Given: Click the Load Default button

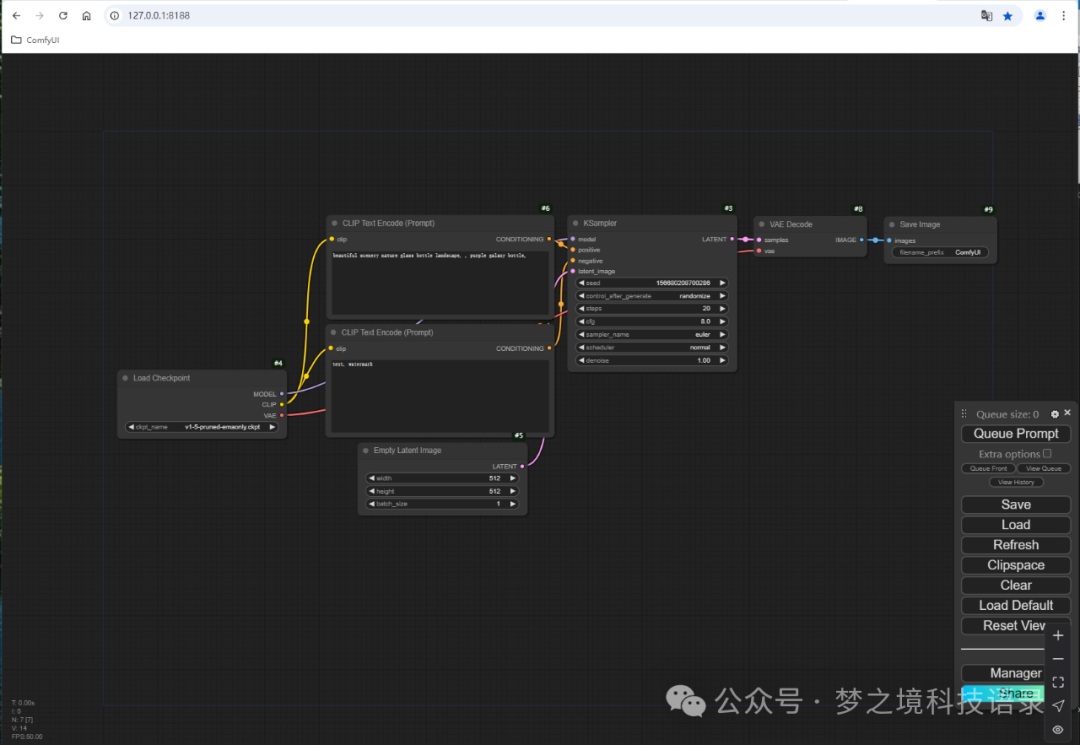Looking at the screenshot, I should coord(1015,605).
